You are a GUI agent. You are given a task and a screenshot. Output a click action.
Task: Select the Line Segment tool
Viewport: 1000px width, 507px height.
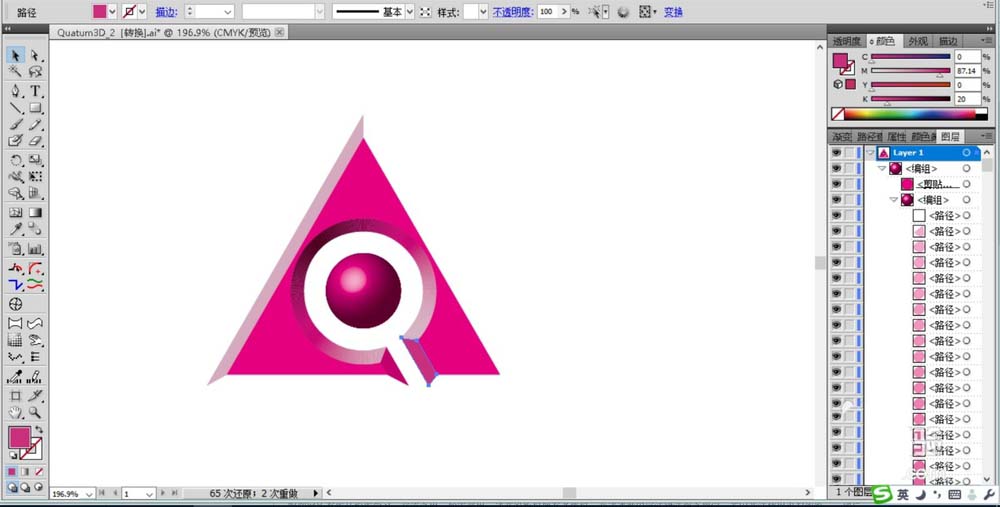tap(16, 108)
